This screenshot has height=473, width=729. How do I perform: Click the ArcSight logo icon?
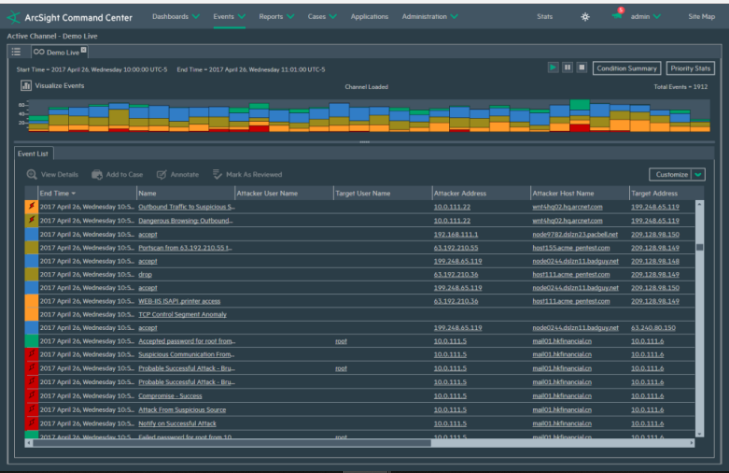click(x=13, y=17)
